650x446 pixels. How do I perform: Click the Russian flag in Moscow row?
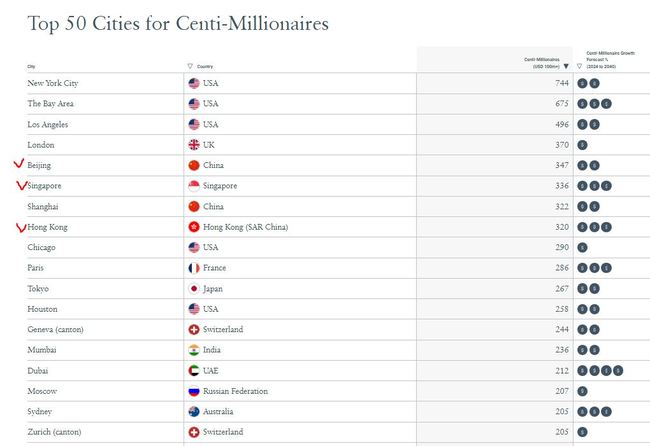[x=194, y=391]
